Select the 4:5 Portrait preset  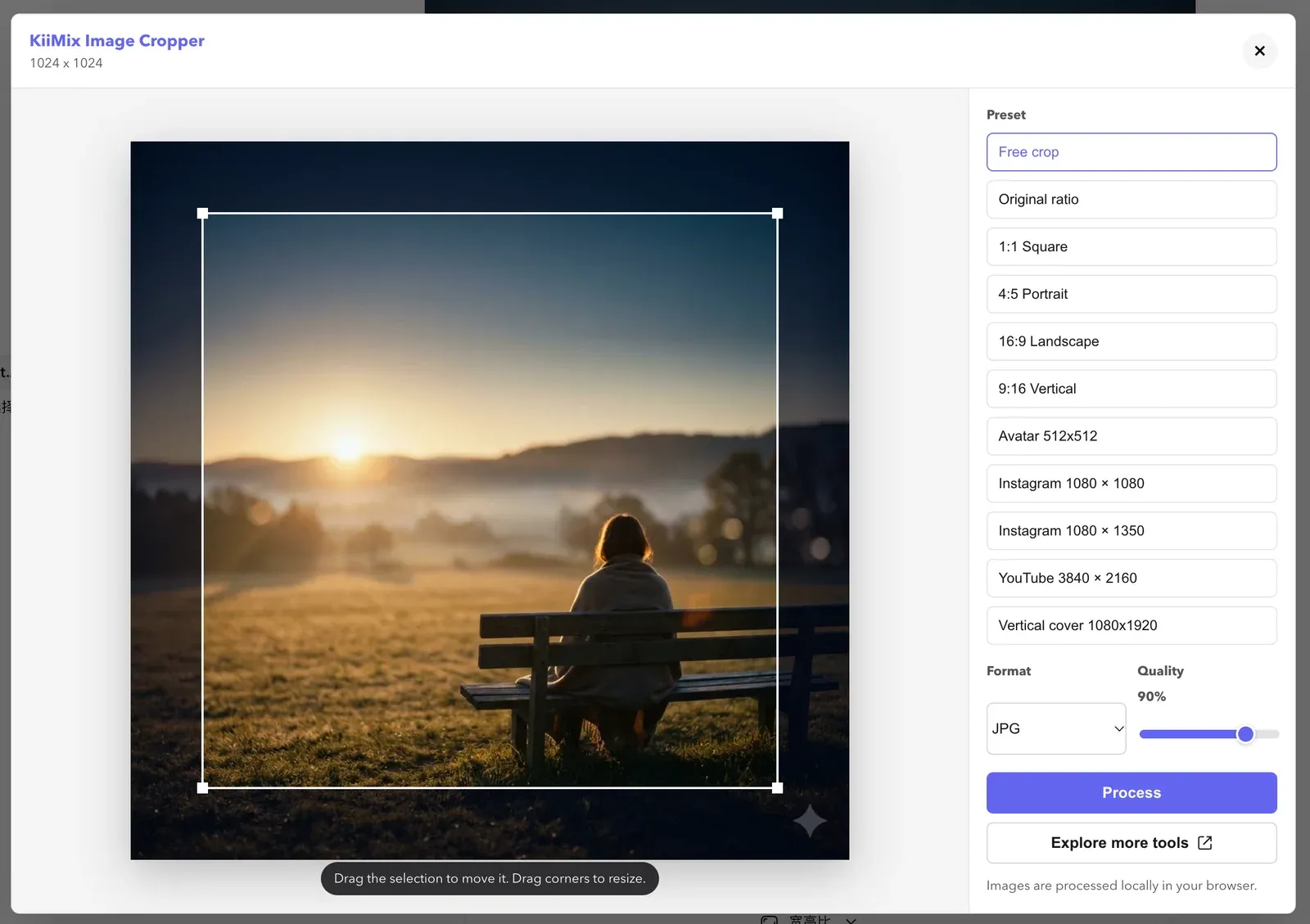click(x=1132, y=294)
